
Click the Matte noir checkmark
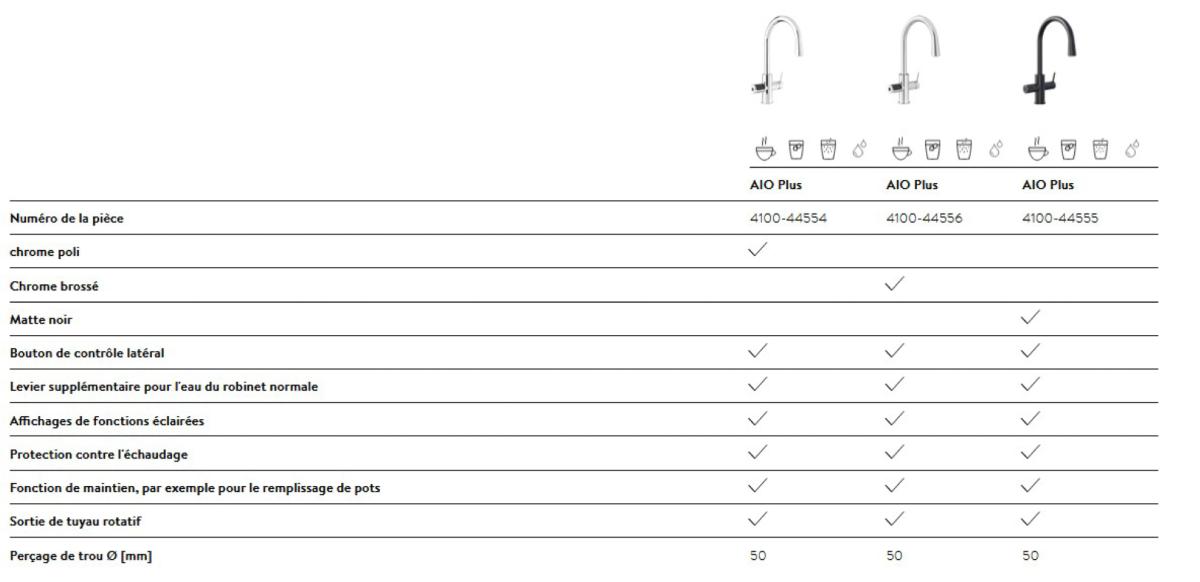click(1031, 318)
